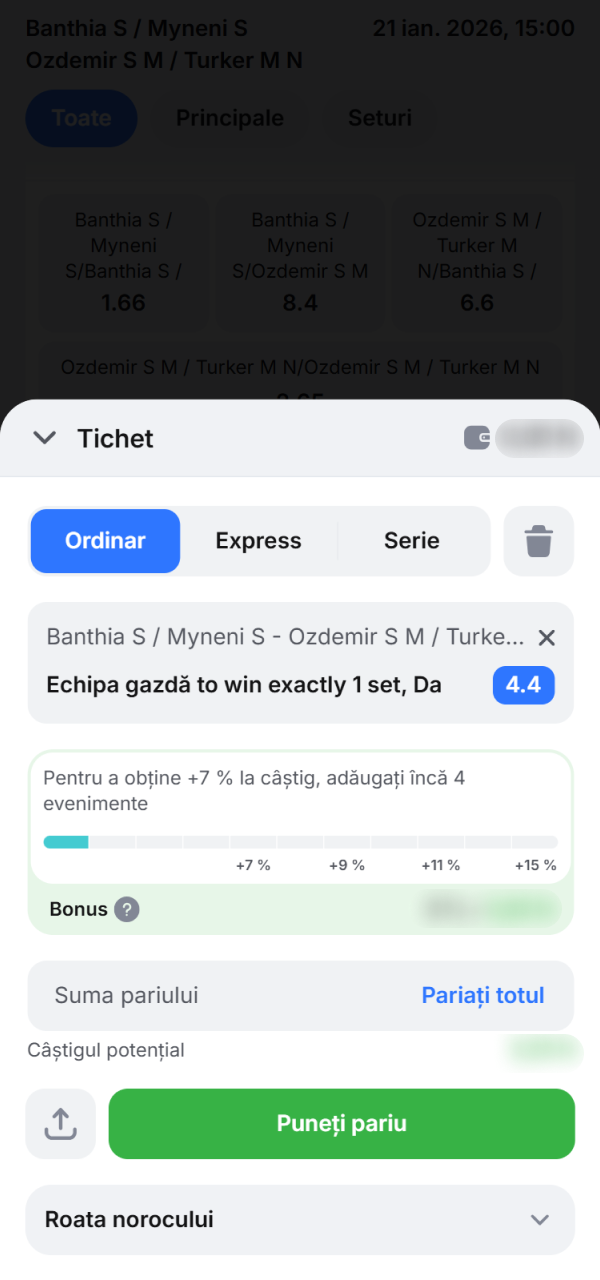Remove the Banthia S bet with the X
The image size is (600, 1280).
pyautogui.click(x=547, y=637)
